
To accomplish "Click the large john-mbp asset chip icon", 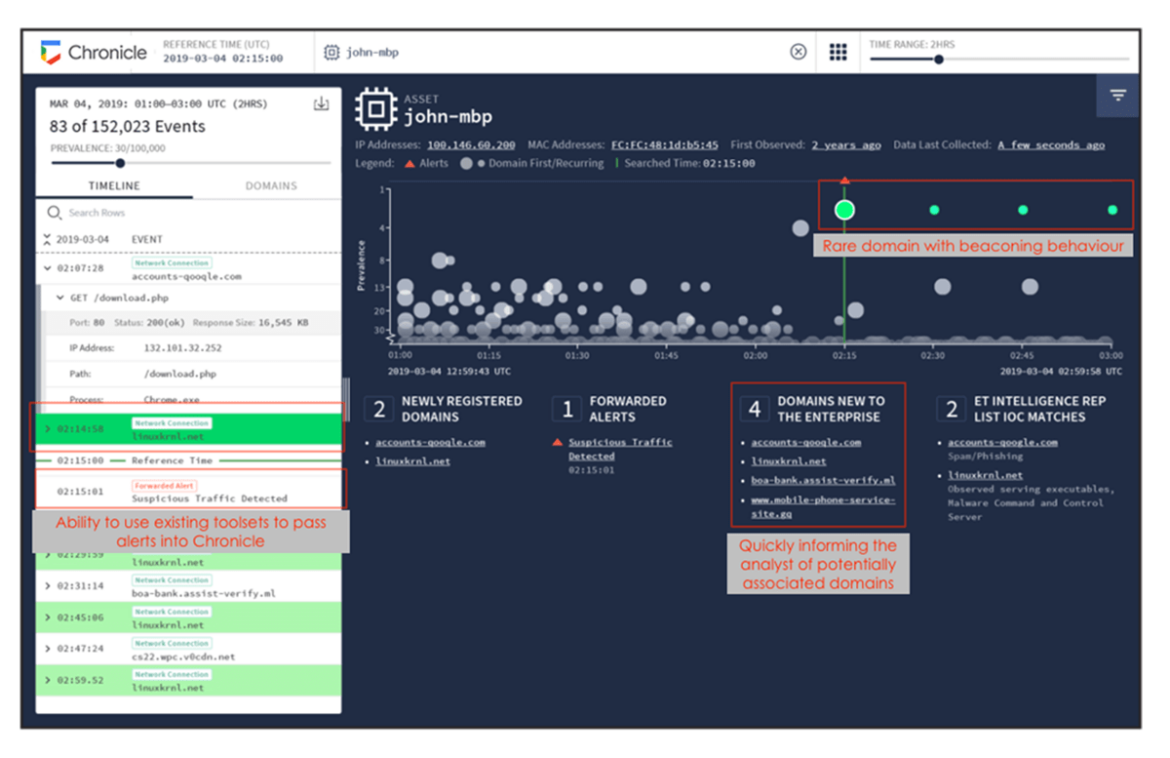I will pos(375,110).
